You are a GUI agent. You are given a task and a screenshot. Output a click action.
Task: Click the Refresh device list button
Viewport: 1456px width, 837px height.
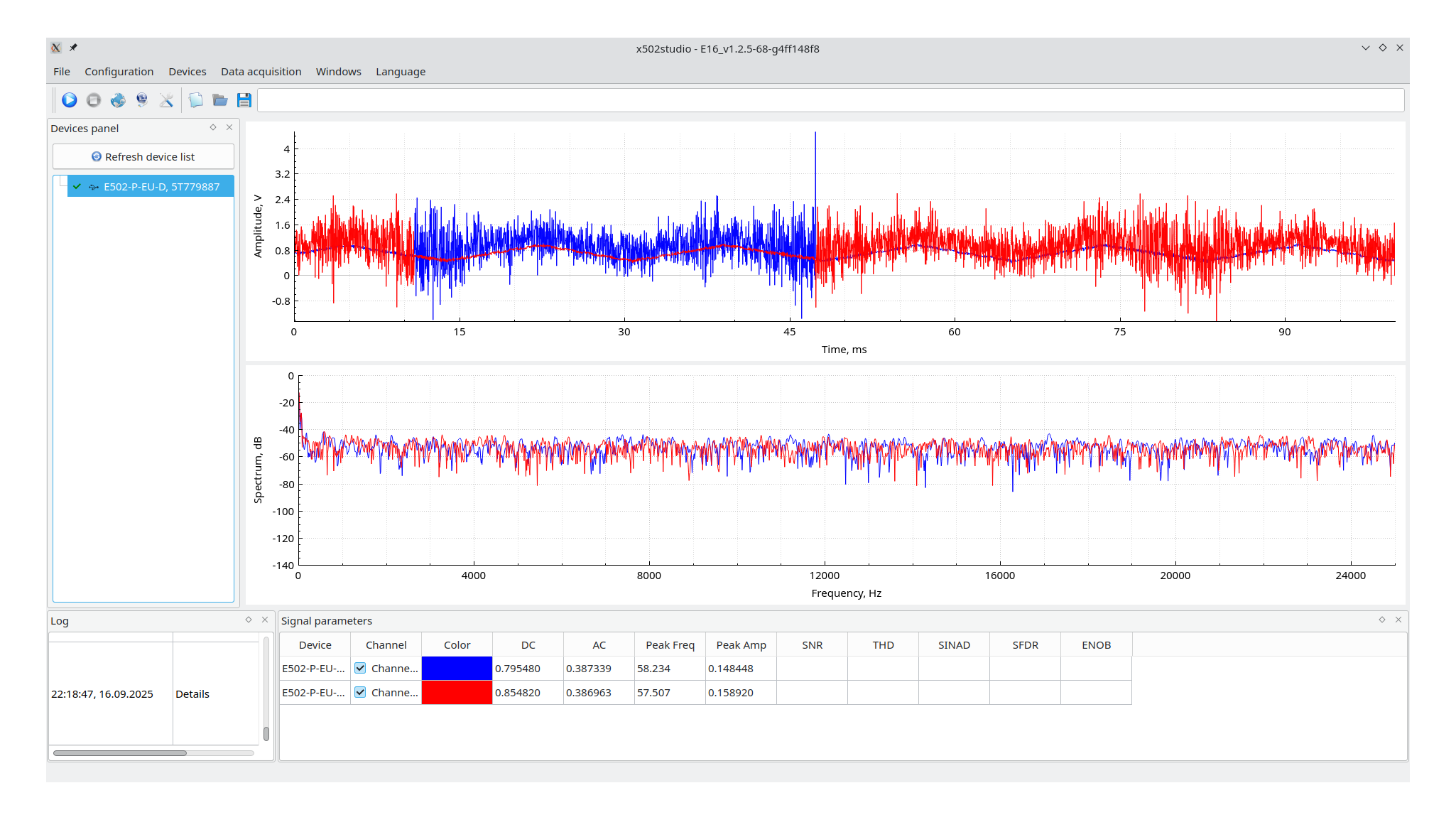click(143, 156)
